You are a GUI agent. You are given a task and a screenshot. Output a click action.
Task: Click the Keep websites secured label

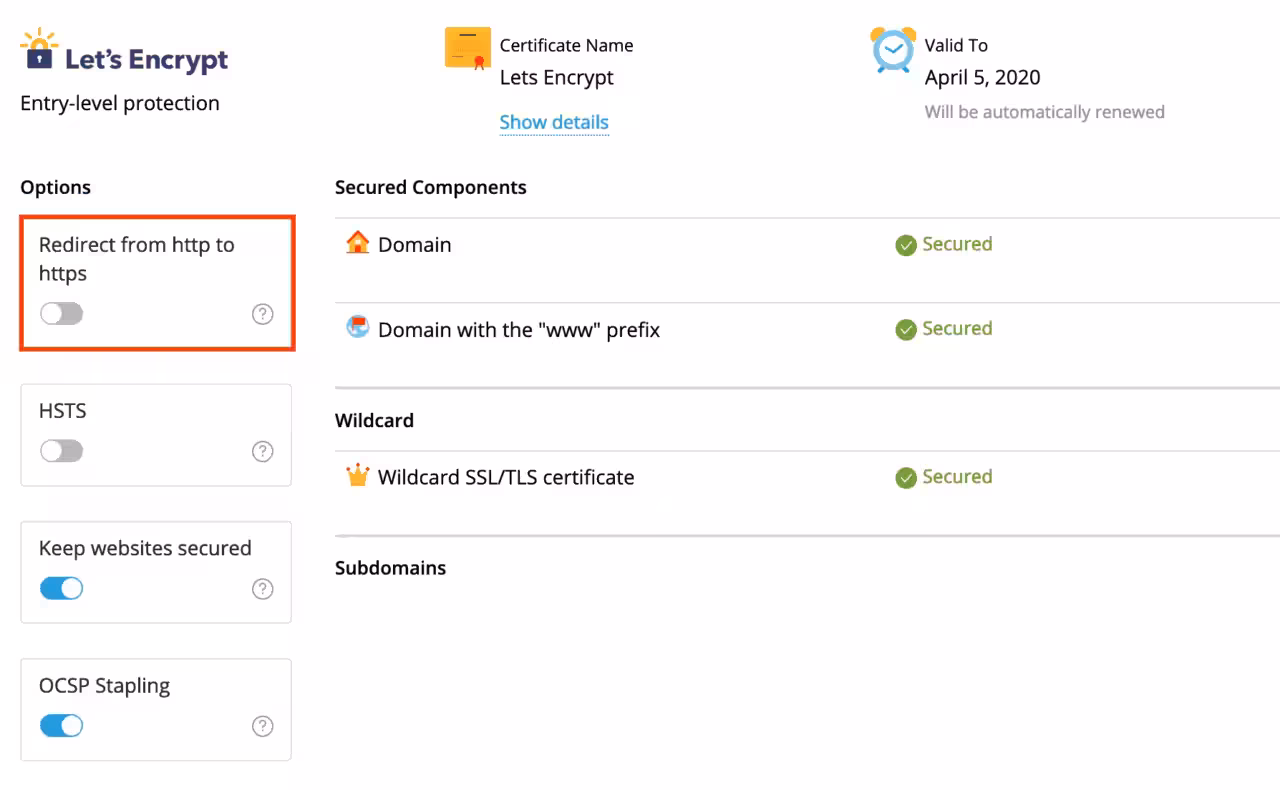tap(145, 548)
